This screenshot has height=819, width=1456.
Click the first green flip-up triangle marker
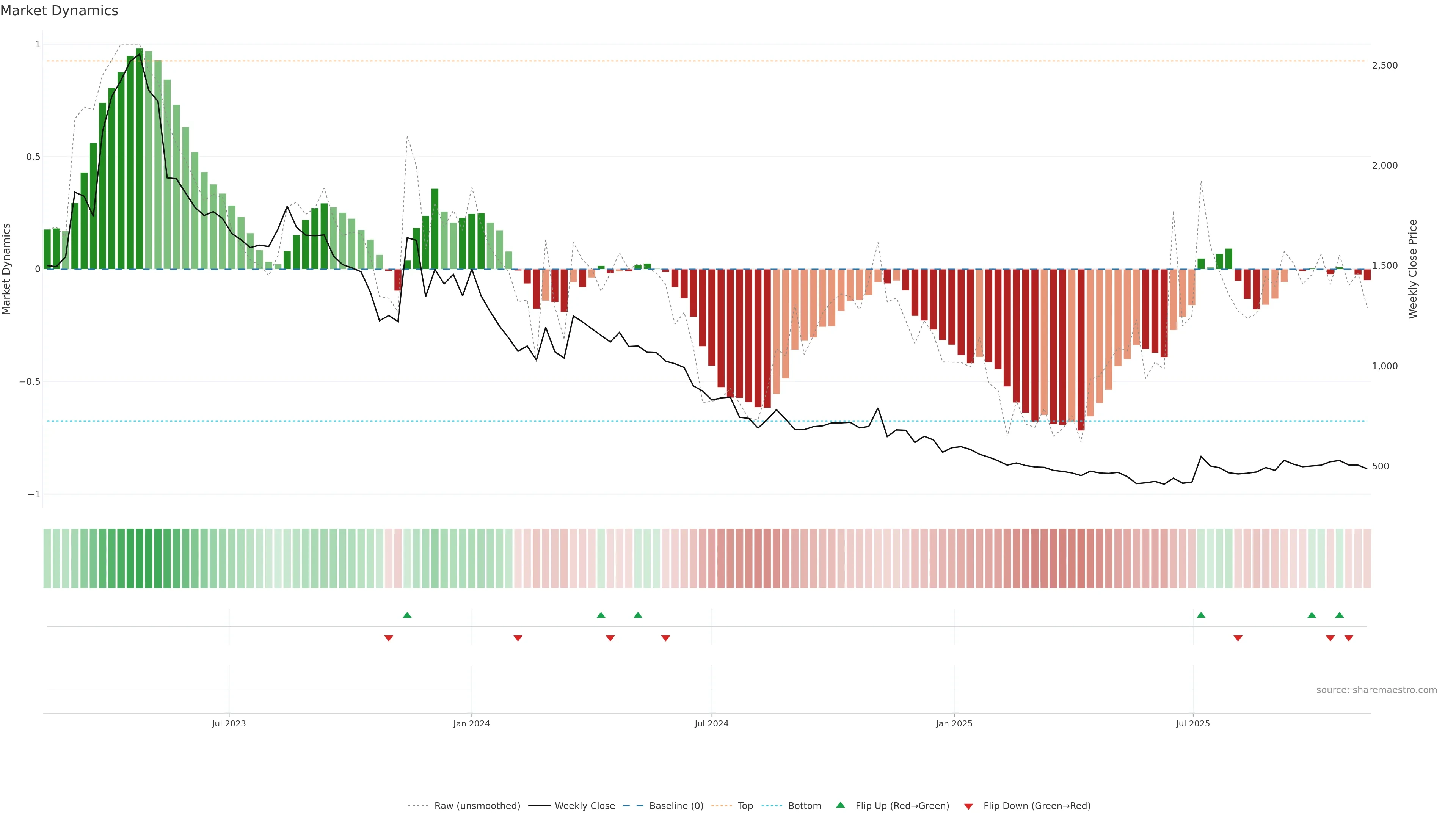407,615
